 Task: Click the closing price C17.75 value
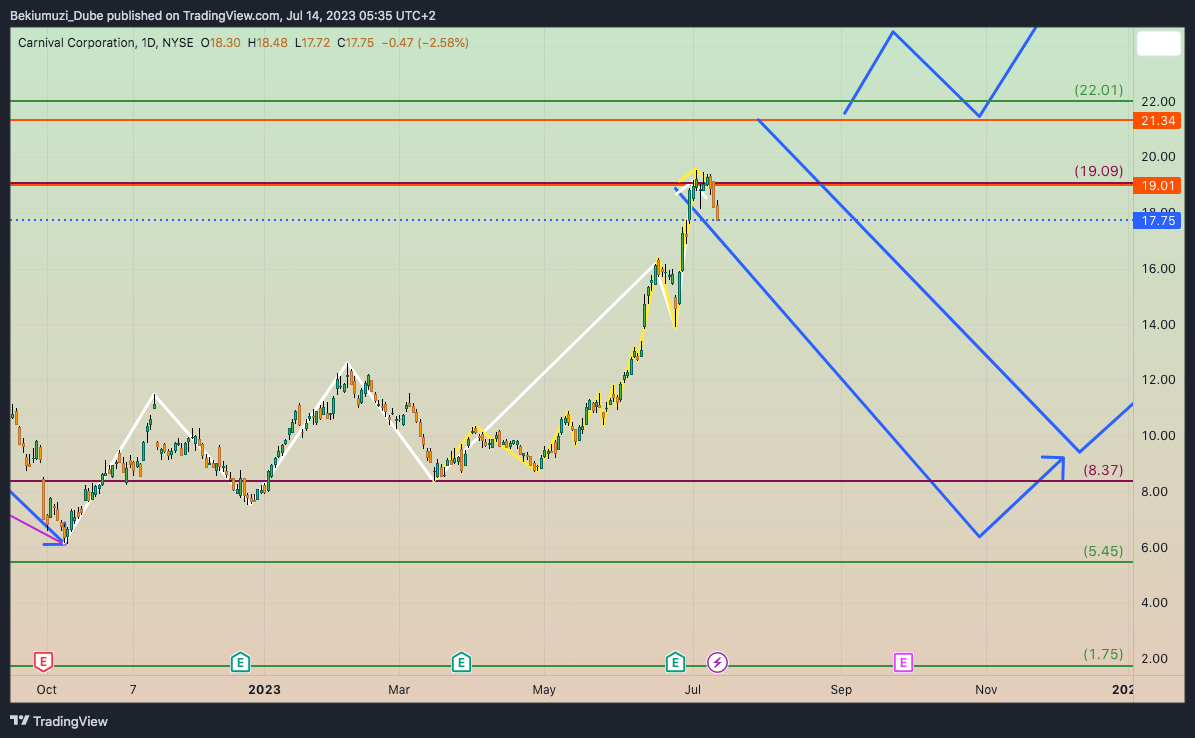coord(356,43)
